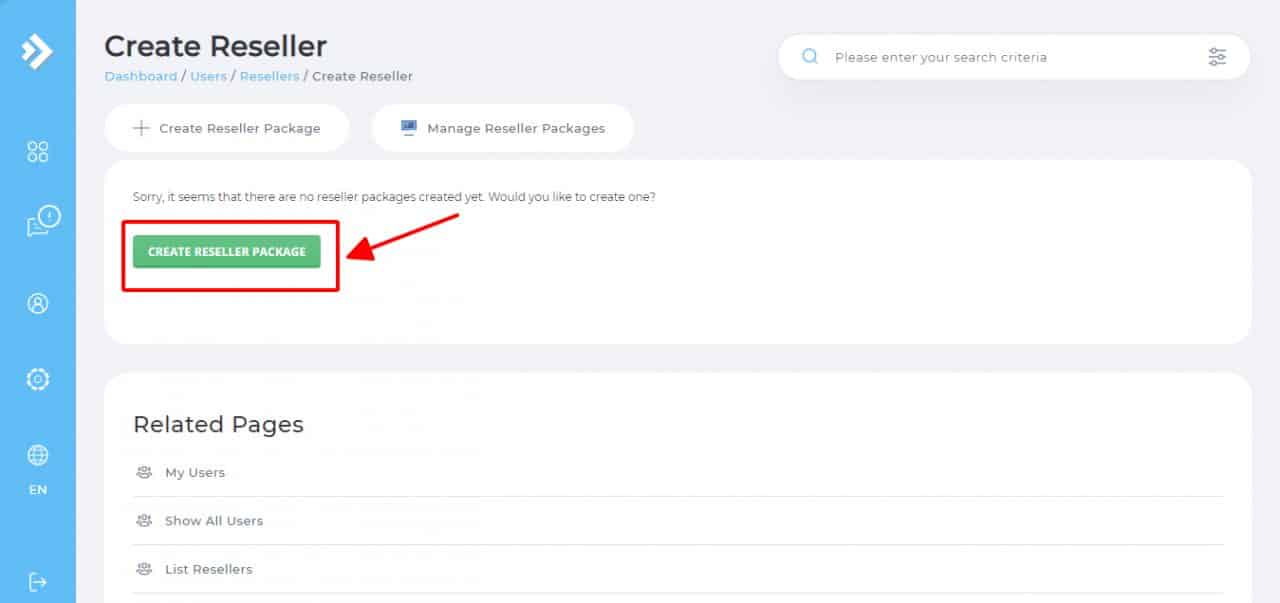Viewport: 1280px width, 603px height.
Task: Expand the Show All Users row
Action: (x=214, y=520)
